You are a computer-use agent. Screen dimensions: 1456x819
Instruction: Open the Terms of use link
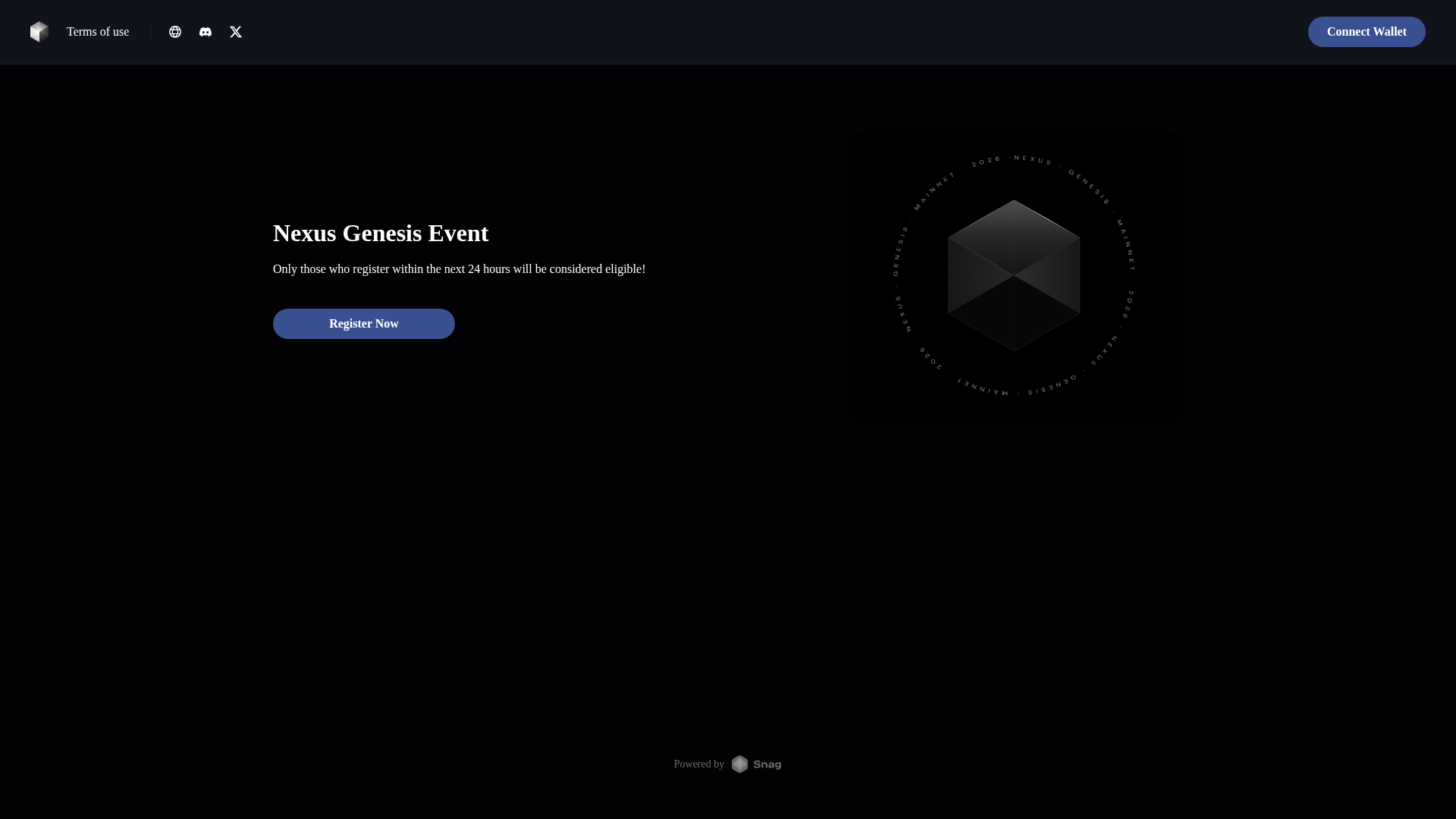98,32
